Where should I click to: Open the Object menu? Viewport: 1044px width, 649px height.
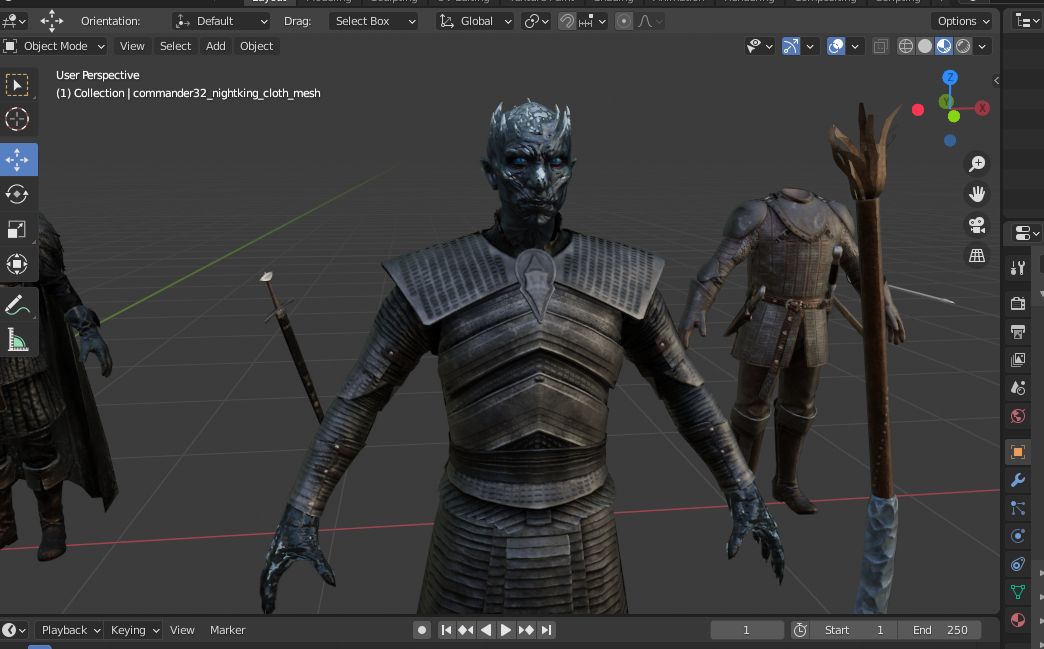click(256, 46)
